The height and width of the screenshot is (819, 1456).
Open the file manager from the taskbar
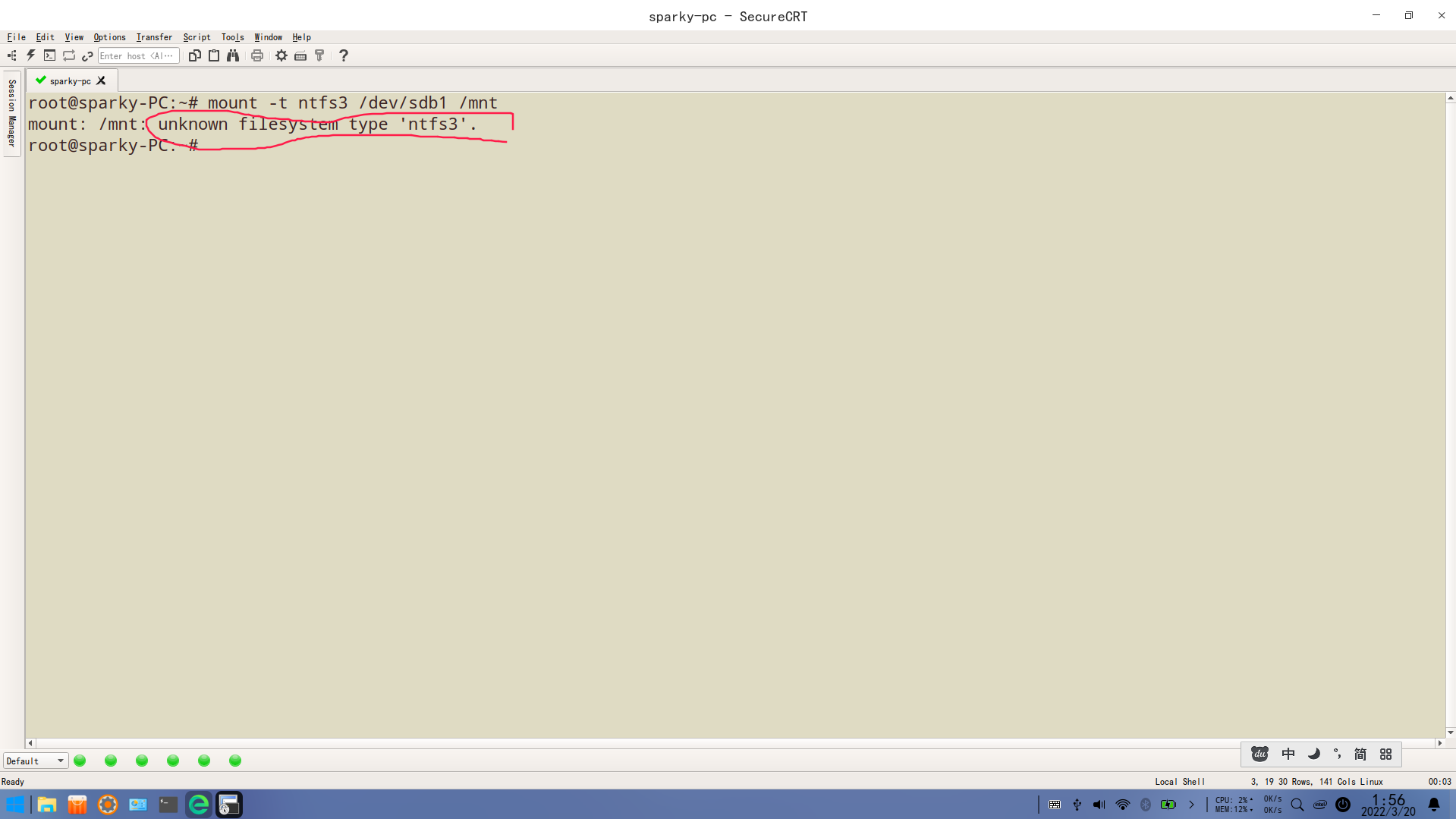tap(47, 805)
